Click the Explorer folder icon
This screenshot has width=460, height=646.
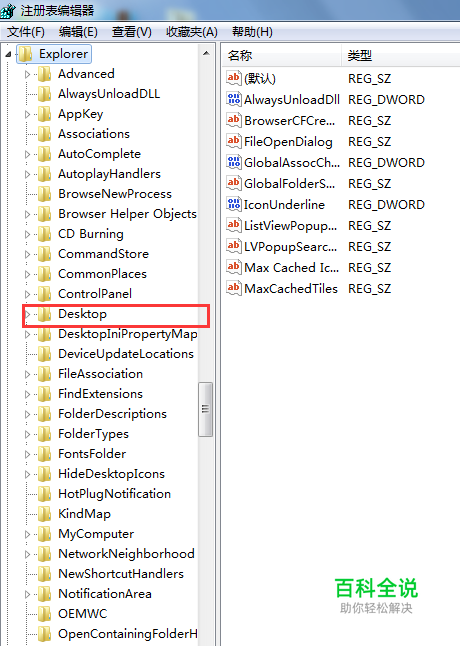[25, 54]
